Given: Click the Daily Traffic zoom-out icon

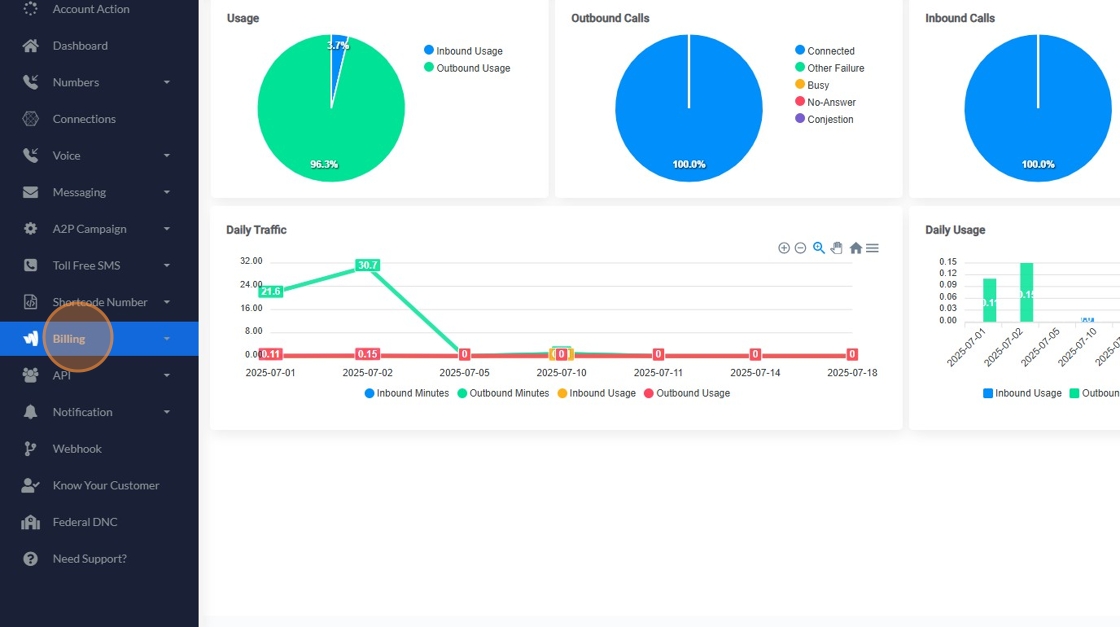Looking at the screenshot, I should [801, 248].
